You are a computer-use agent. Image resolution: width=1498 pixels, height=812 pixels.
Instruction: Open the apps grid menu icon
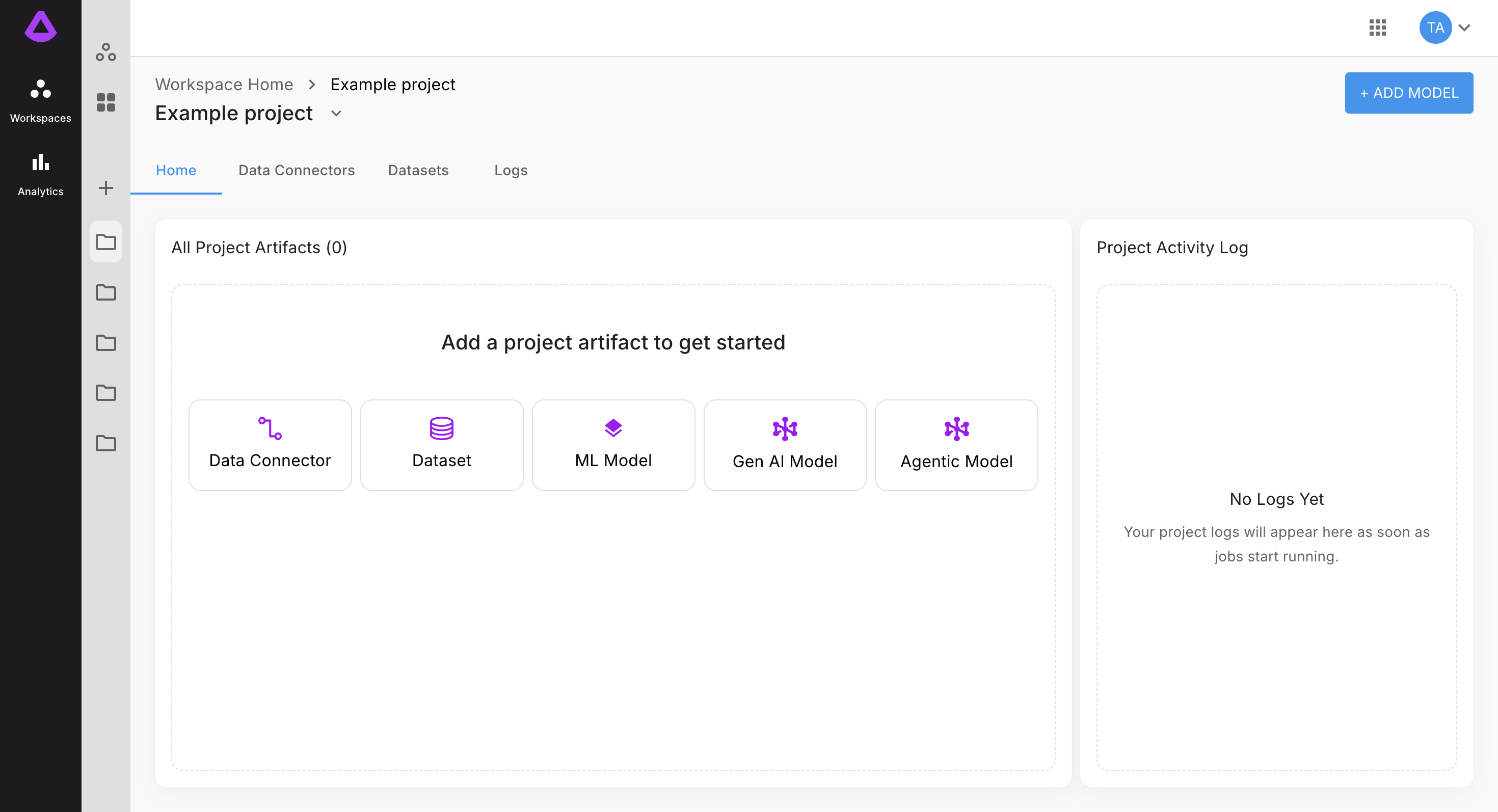[1377, 28]
